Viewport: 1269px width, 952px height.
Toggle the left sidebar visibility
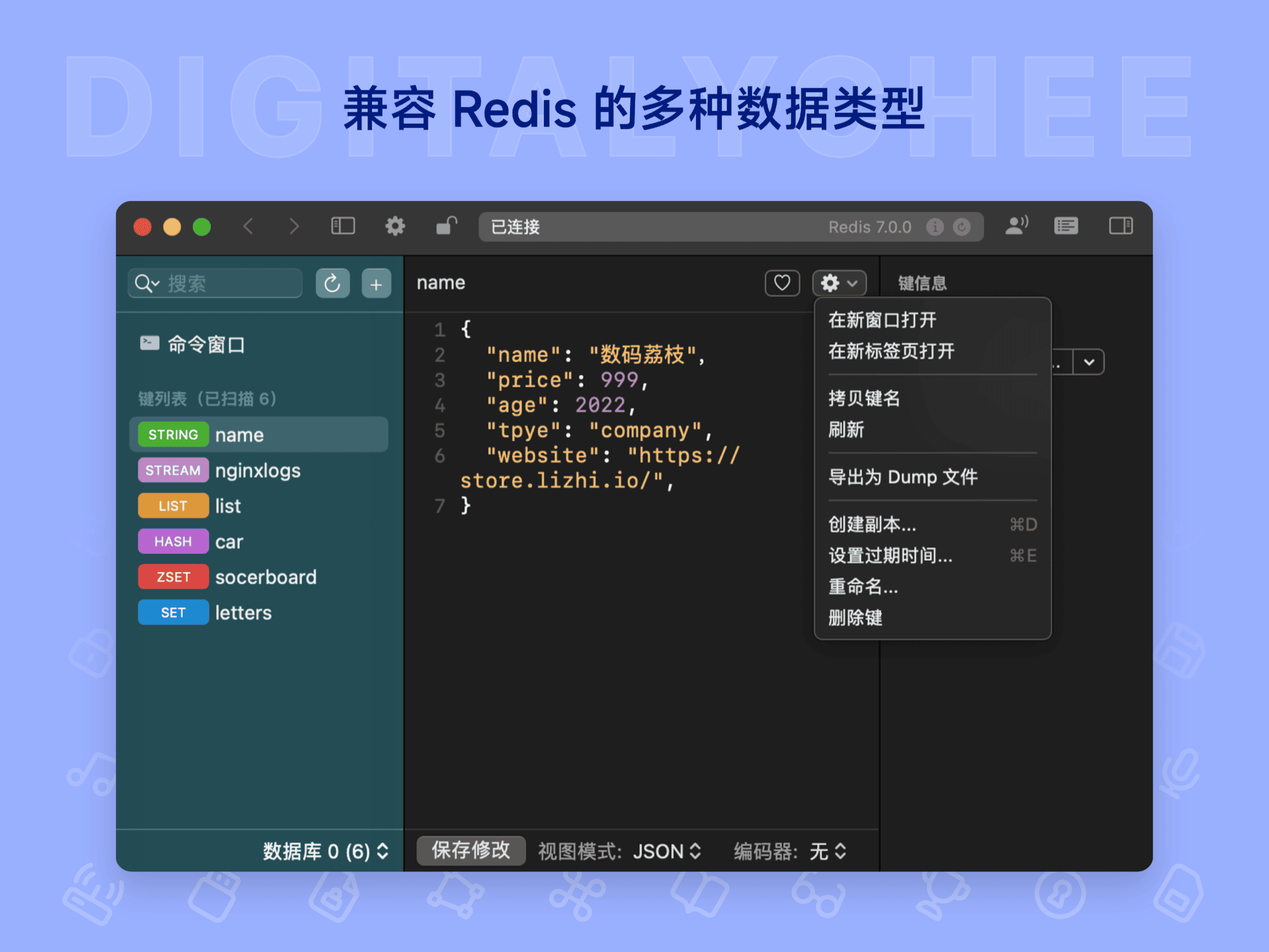[x=342, y=226]
